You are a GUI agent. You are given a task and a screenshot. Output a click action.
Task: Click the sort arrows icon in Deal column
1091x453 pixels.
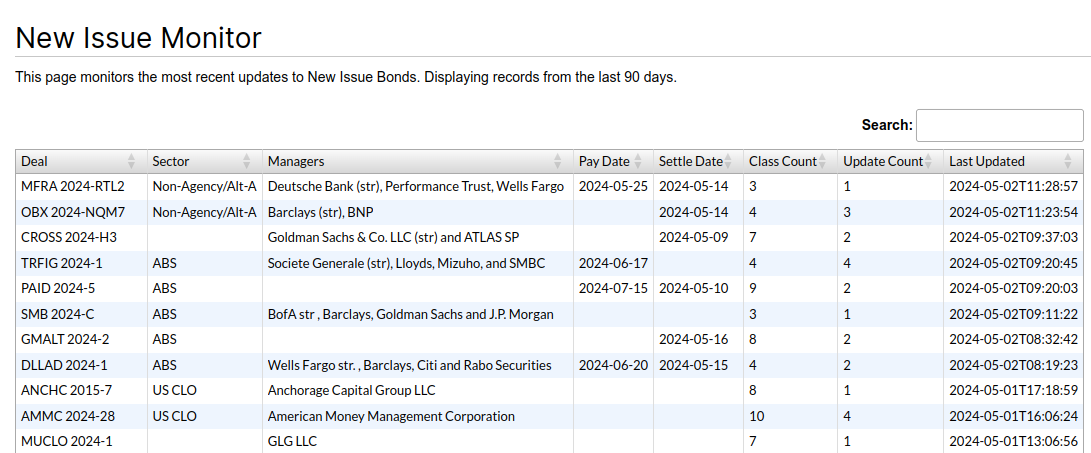point(132,161)
